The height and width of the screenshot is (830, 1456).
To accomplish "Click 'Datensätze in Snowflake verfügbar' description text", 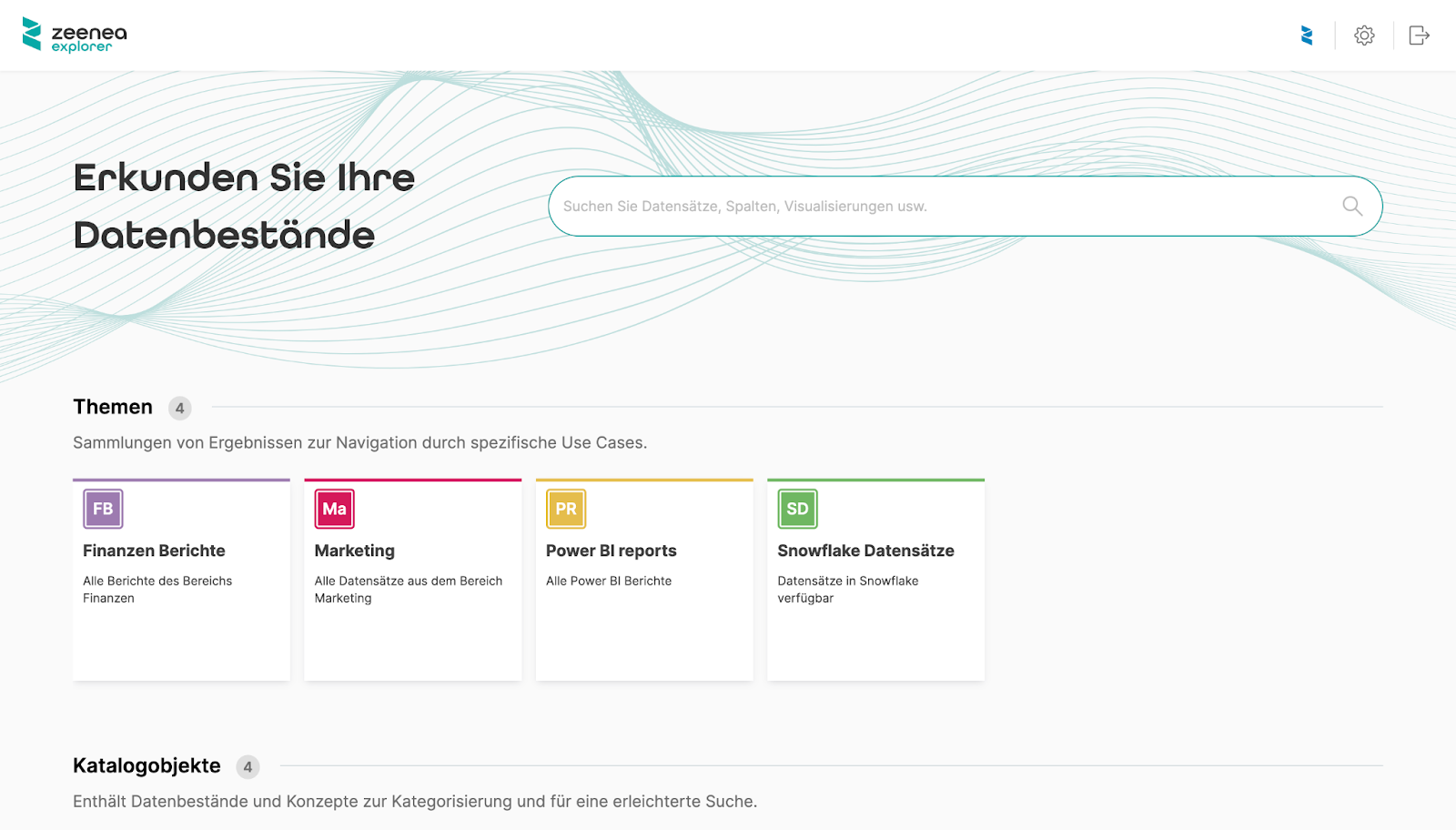I will pyautogui.click(x=847, y=589).
